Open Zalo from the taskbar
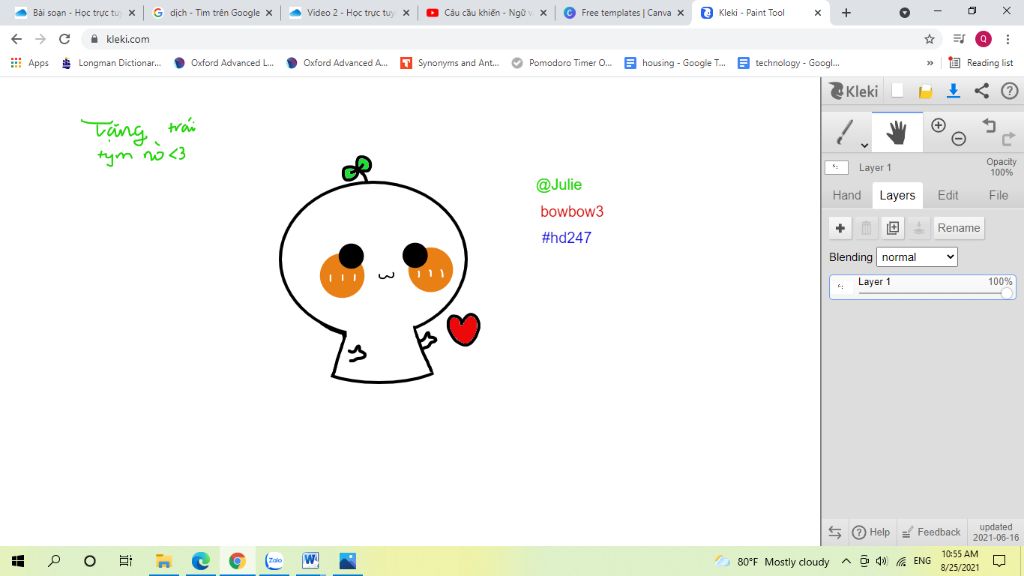This screenshot has height=576, width=1024. pos(274,560)
